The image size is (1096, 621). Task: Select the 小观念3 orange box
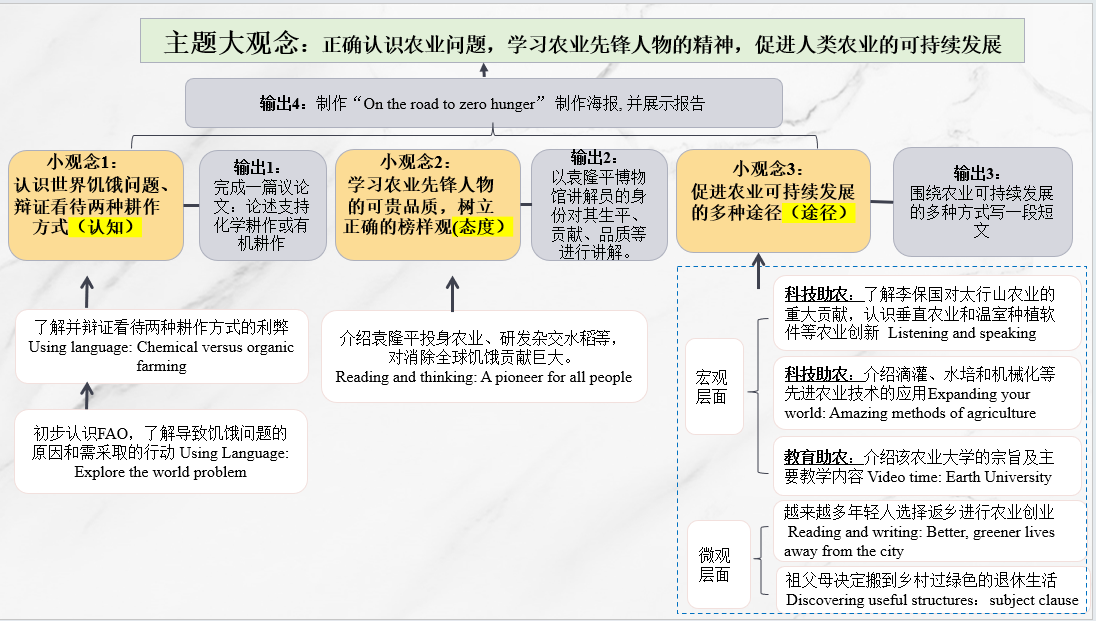773,200
